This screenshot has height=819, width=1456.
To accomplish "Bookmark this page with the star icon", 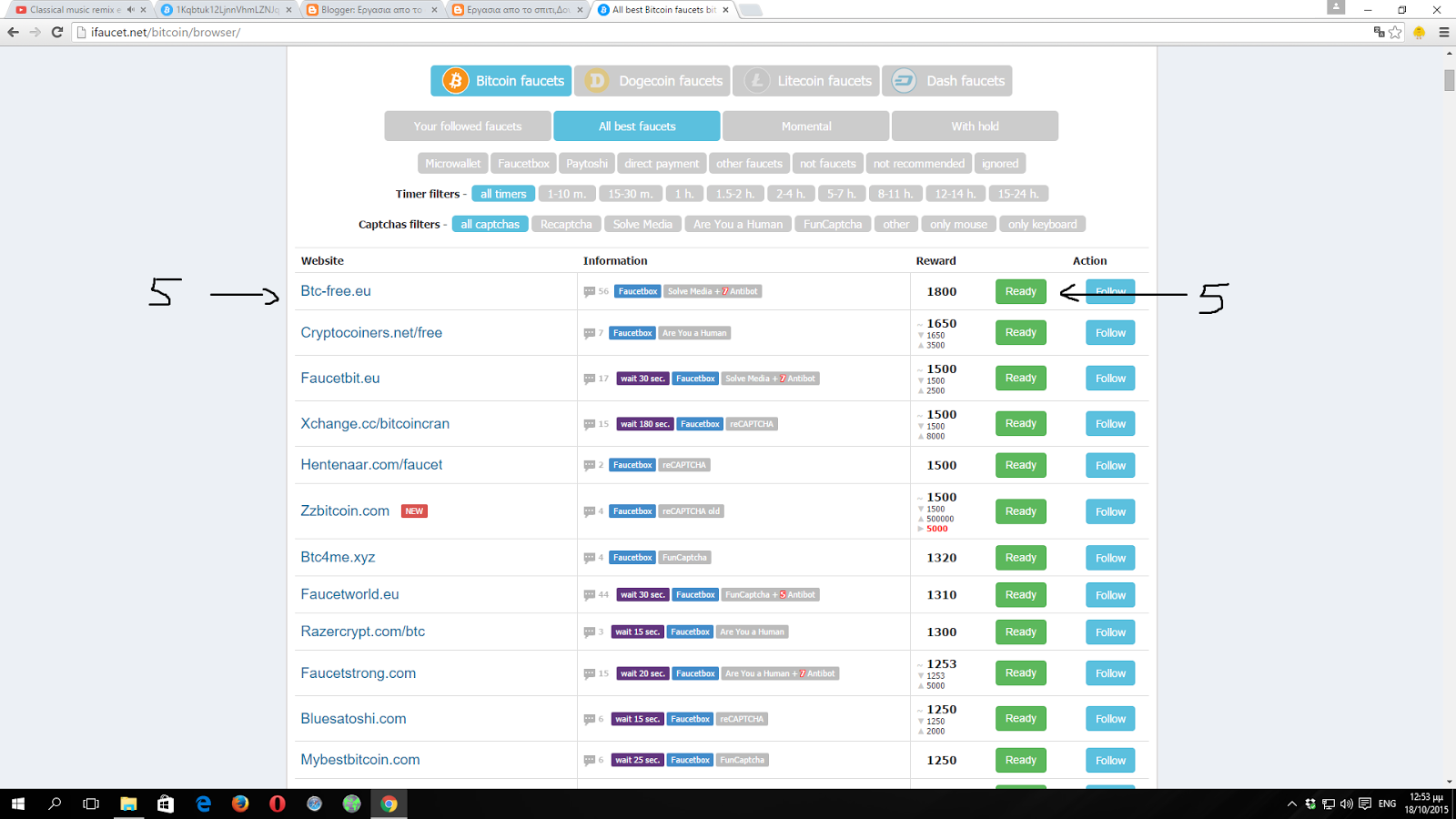I will click(1395, 32).
